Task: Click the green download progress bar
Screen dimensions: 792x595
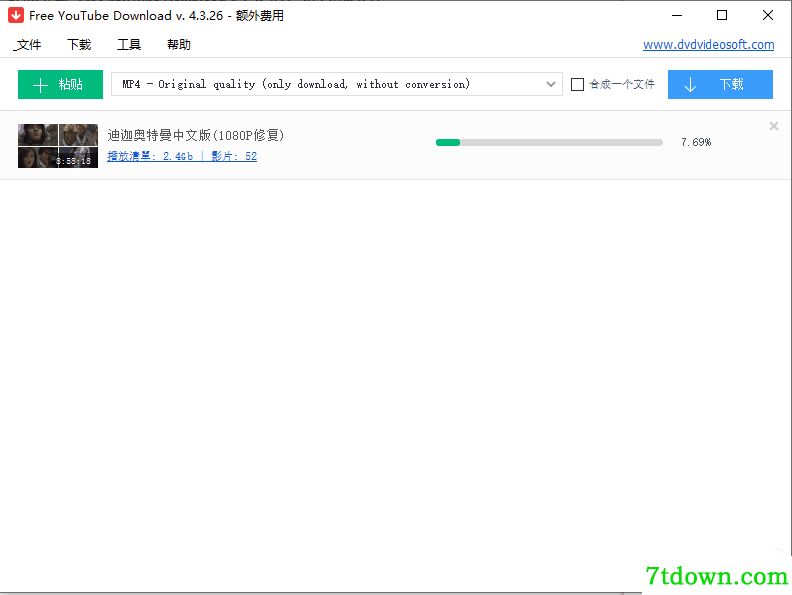Action: pos(549,142)
